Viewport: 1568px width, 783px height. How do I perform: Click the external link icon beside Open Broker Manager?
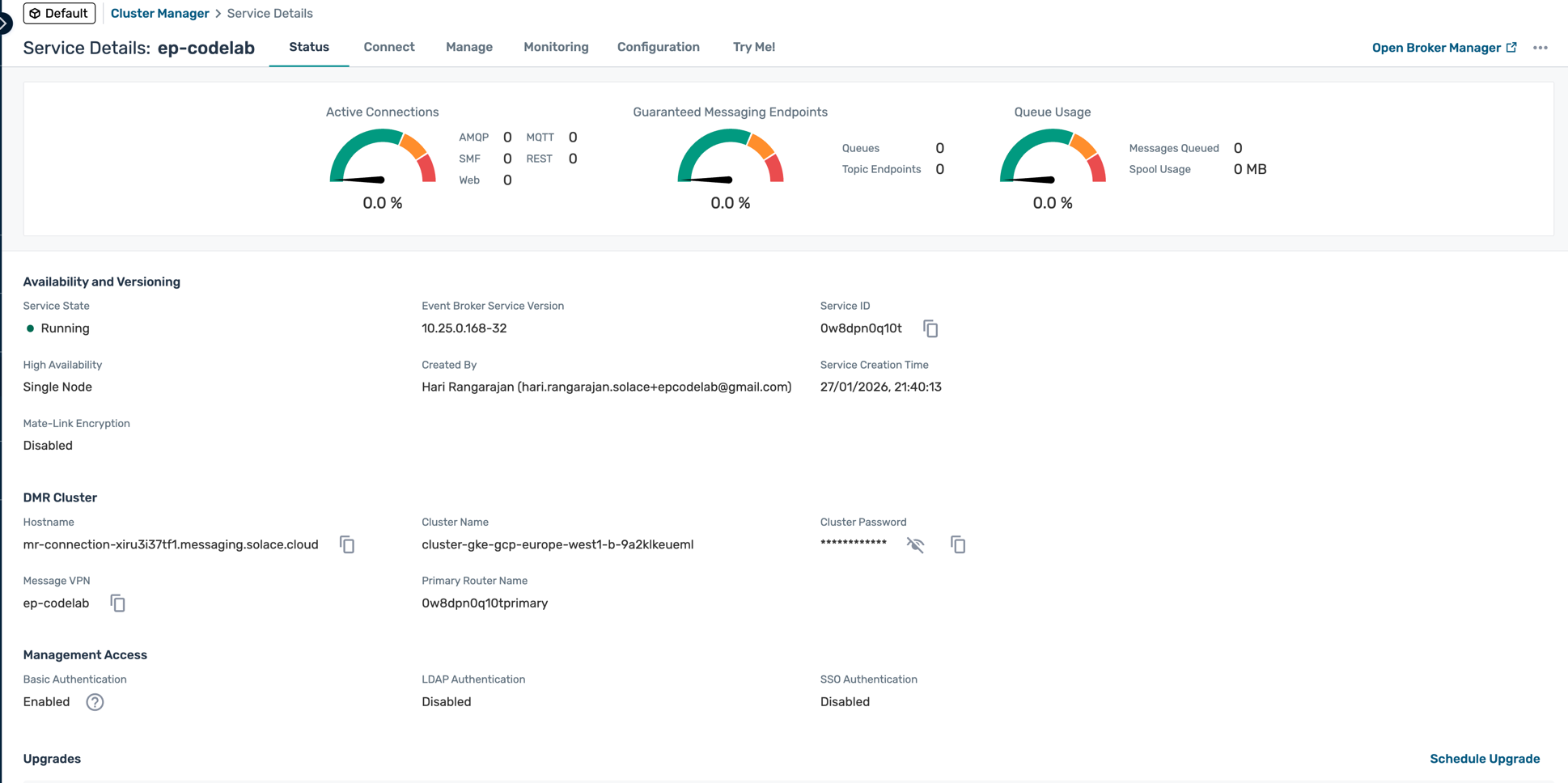coord(1511,48)
